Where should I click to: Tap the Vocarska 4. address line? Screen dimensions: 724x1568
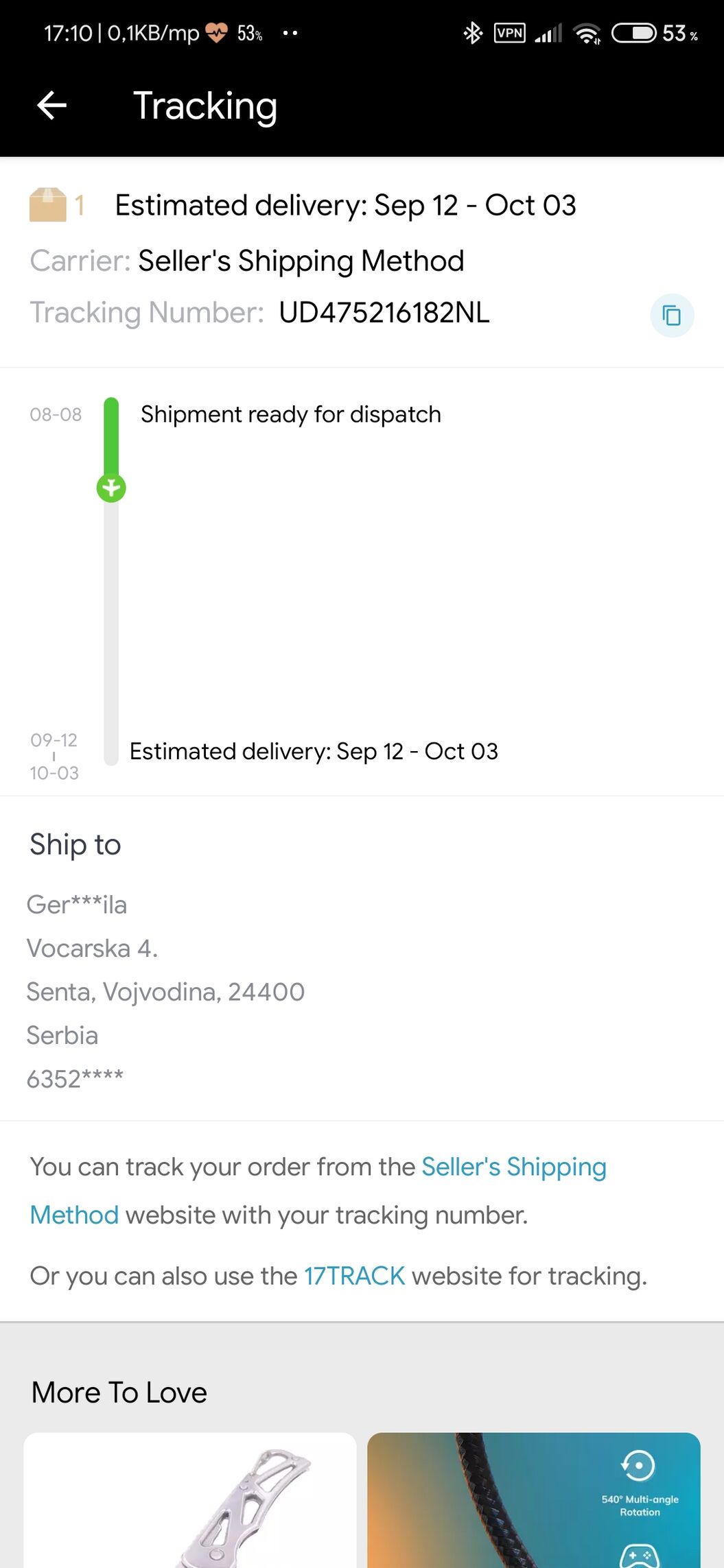(x=93, y=948)
